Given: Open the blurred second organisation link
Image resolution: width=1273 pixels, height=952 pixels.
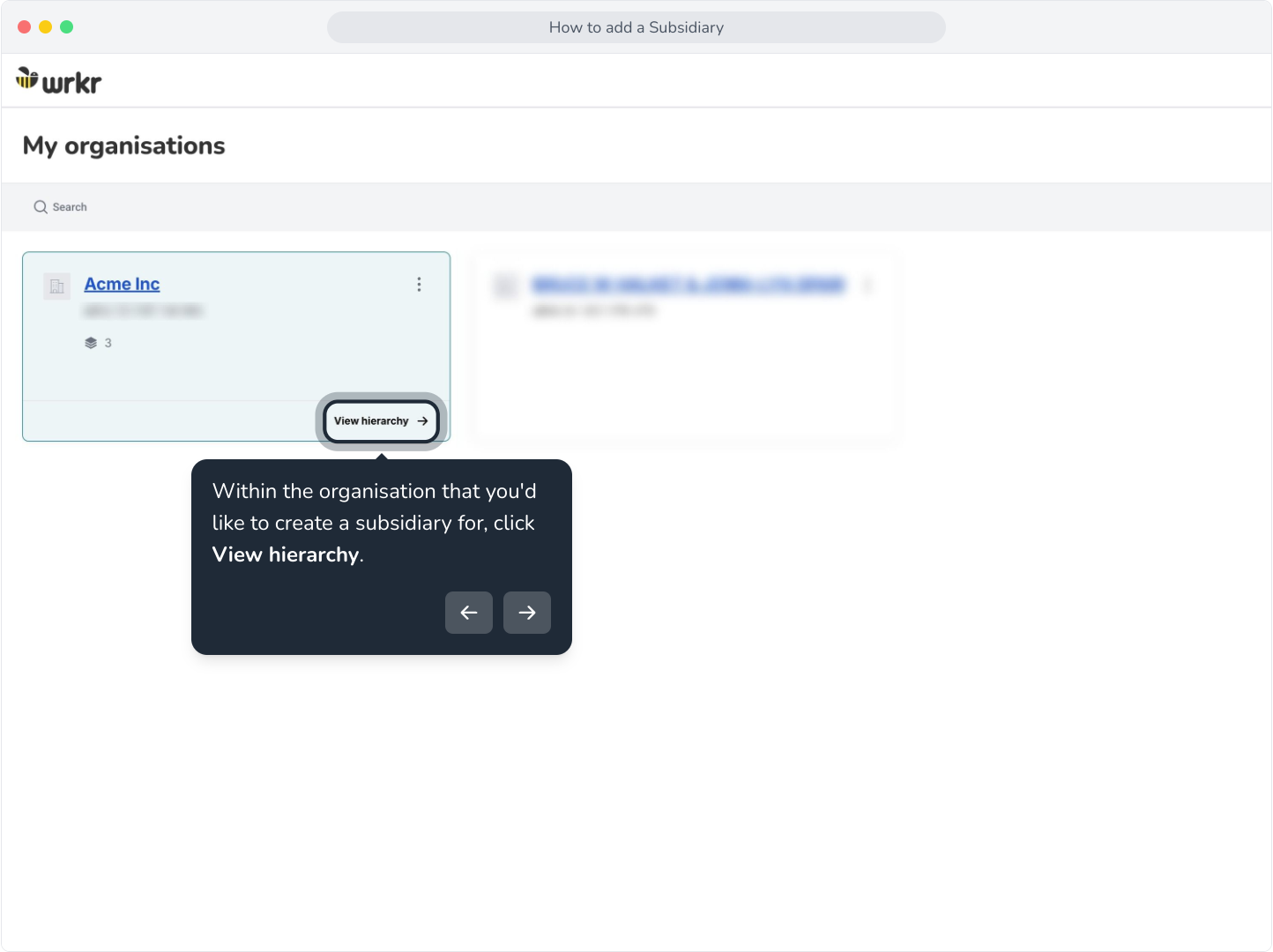Looking at the screenshot, I should (689, 284).
